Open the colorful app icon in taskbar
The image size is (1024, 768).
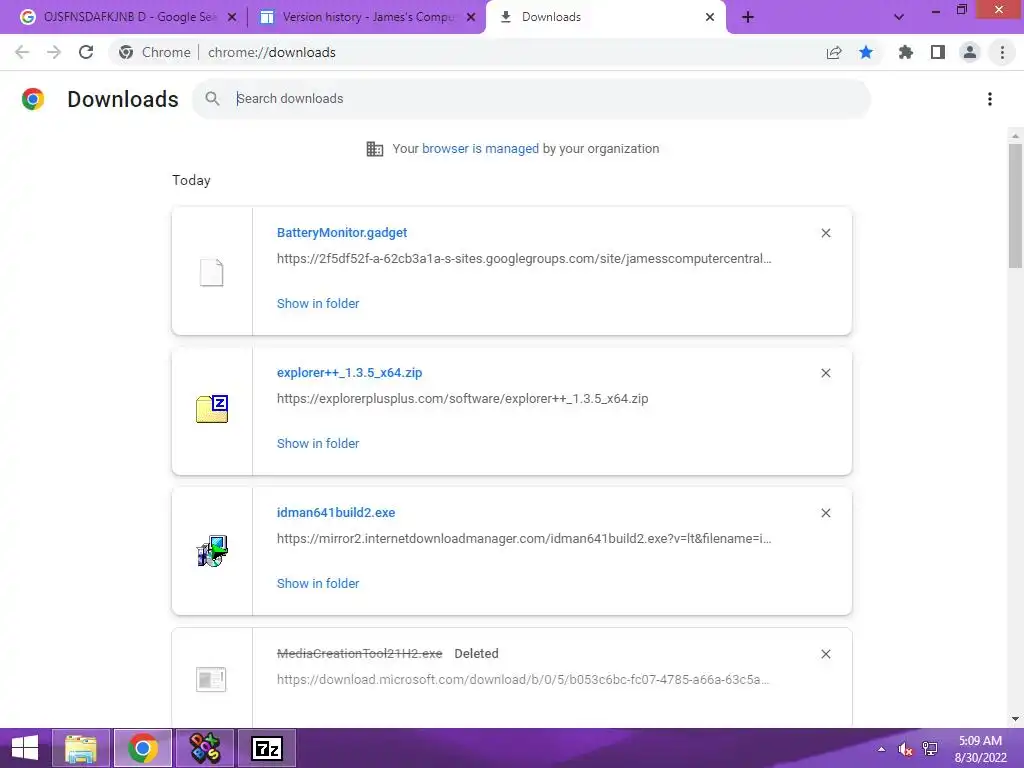pos(205,748)
